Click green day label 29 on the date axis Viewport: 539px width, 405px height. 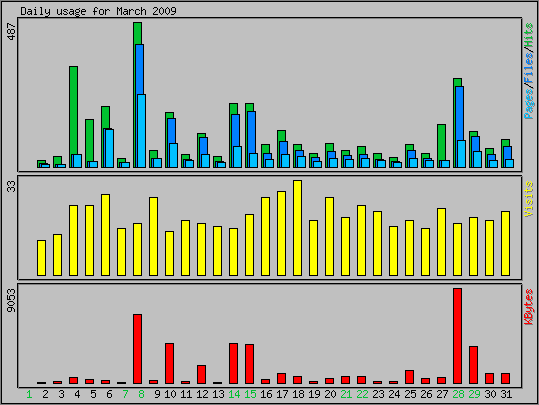(x=474, y=394)
